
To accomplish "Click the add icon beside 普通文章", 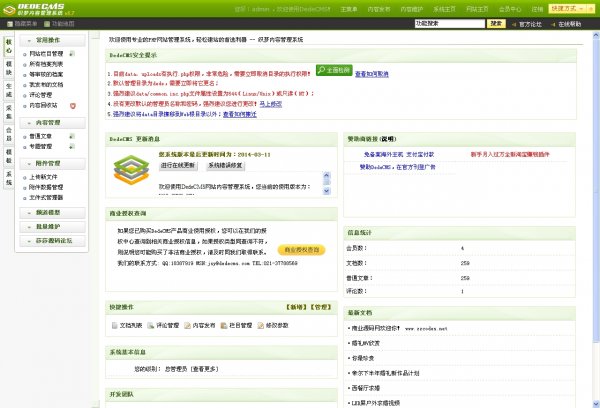I will [x=72, y=136].
